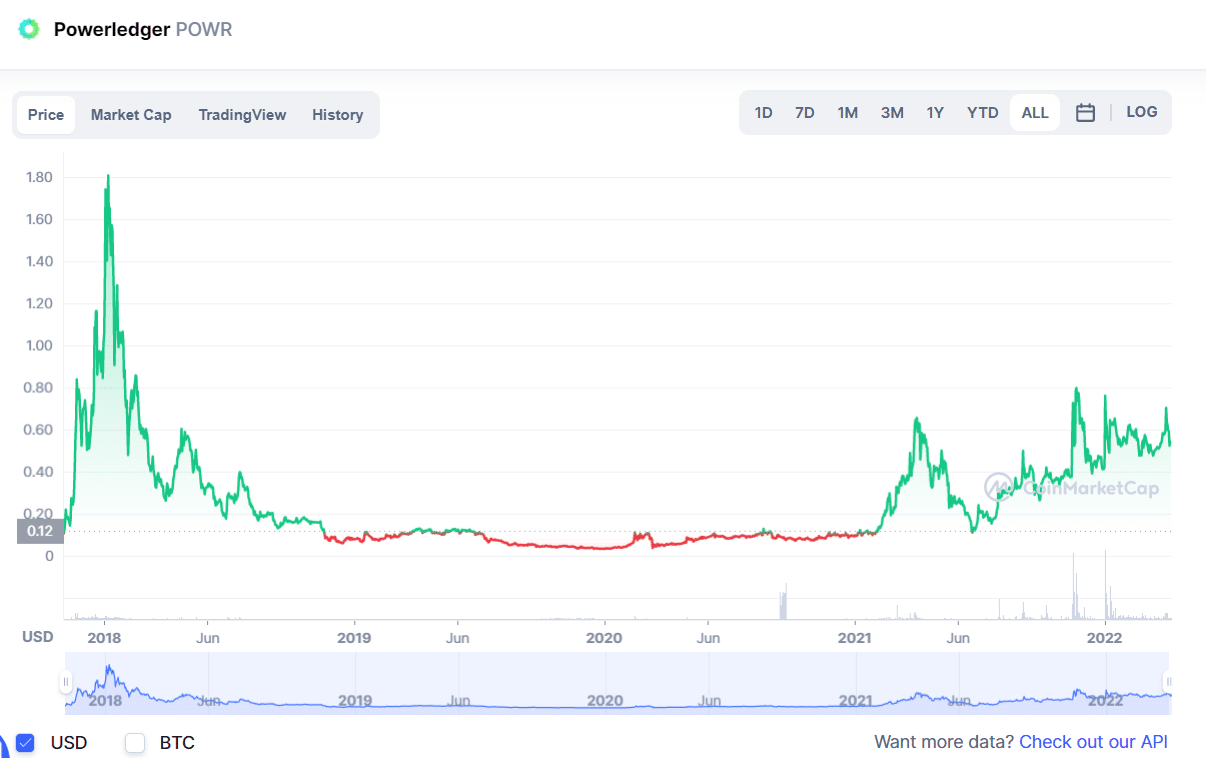Toggle LOG scale on the chart
The width and height of the screenshot is (1206, 758).
1142,112
